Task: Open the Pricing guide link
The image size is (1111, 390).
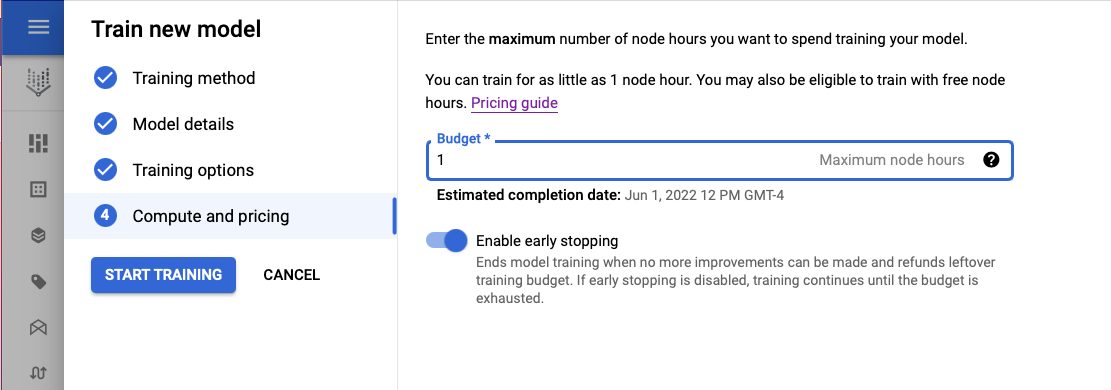Action: click(514, 103)
